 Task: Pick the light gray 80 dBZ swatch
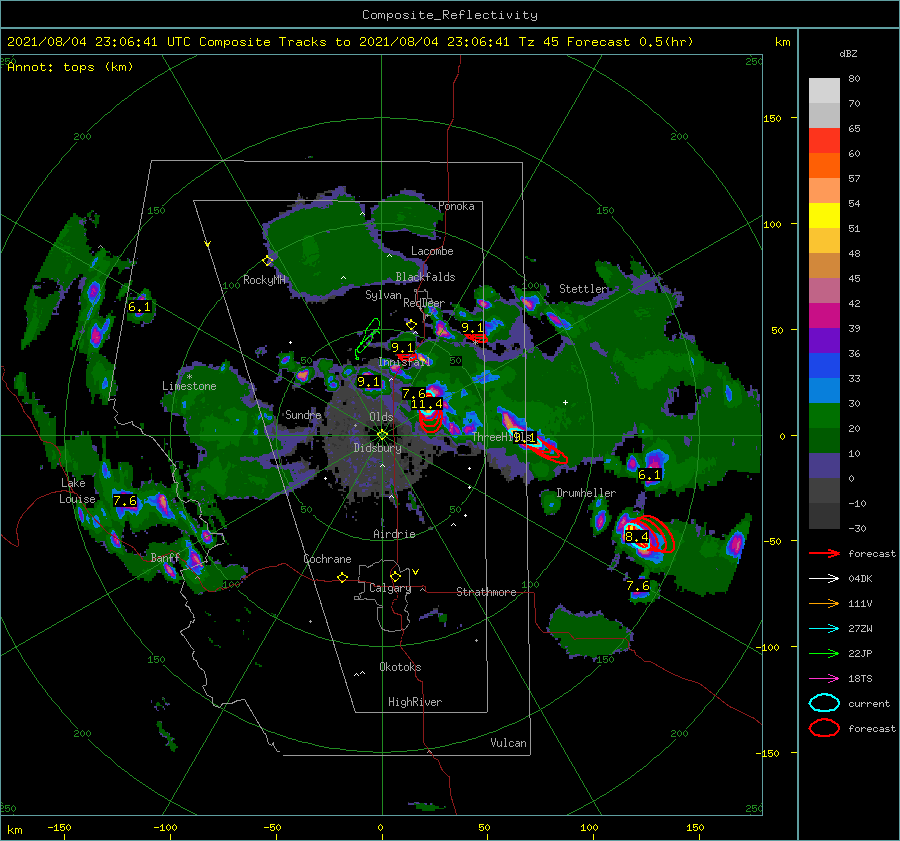[824, 91]
